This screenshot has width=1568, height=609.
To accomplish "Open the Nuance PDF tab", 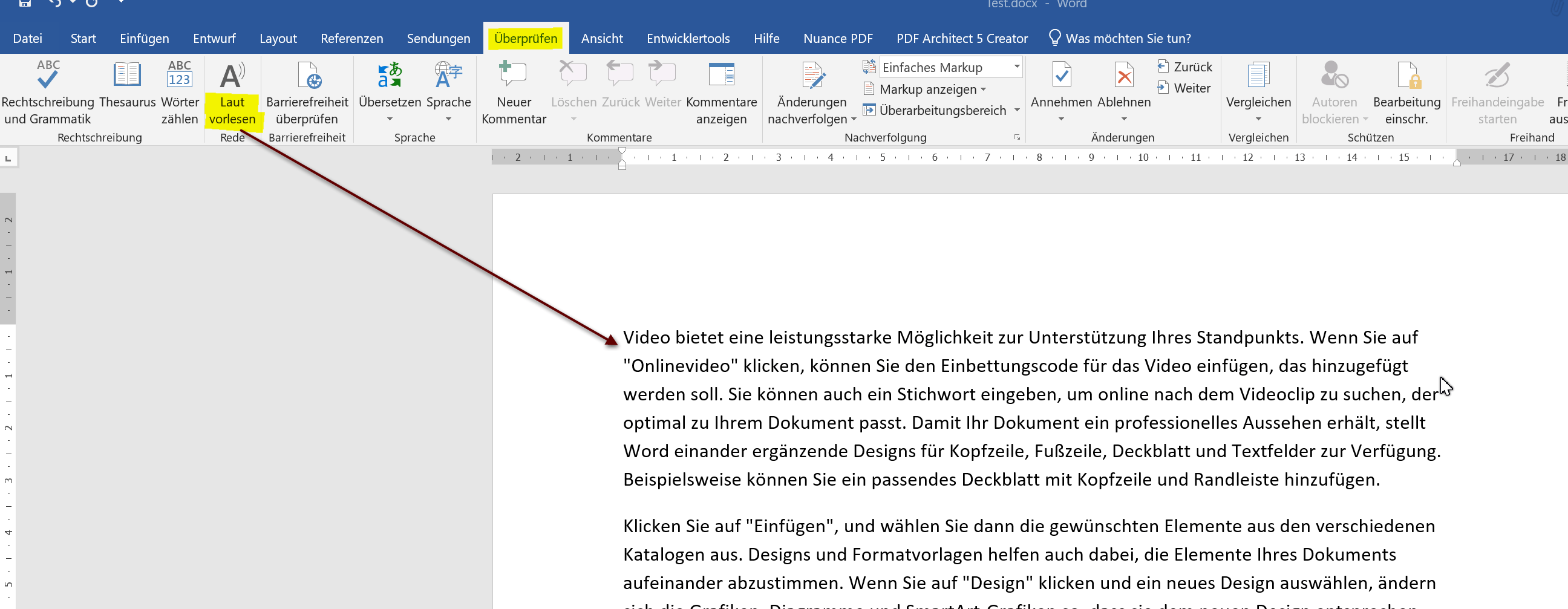I will [x=838, y=38].
